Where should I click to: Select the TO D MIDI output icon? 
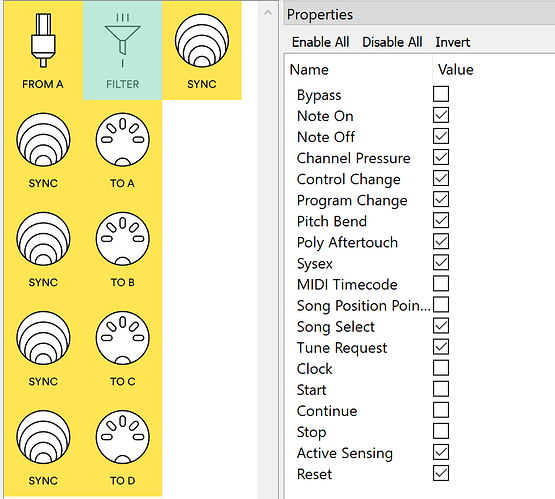[122, 437]
